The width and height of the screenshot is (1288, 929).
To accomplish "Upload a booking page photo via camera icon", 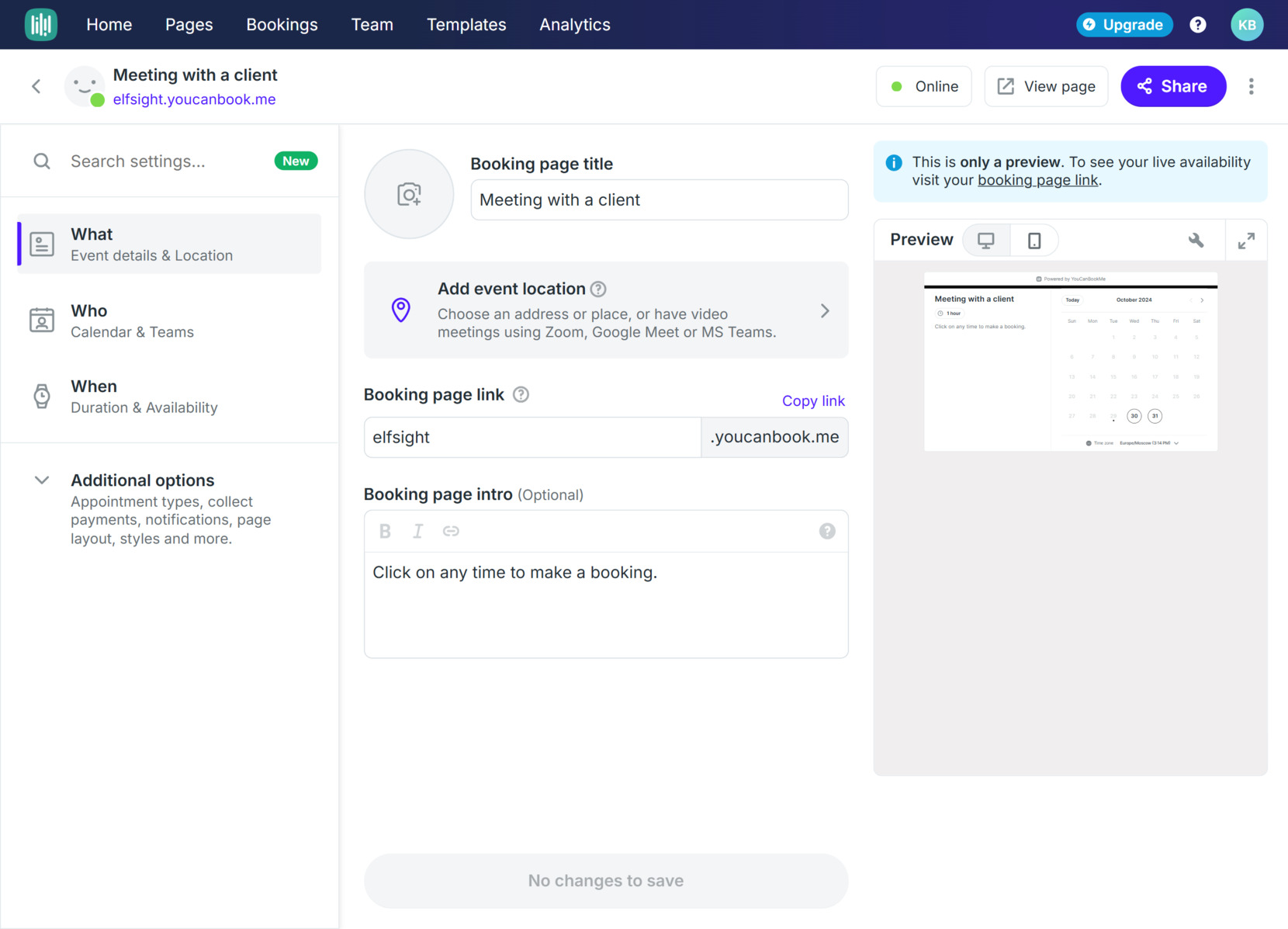I will (x=409, y=194).
